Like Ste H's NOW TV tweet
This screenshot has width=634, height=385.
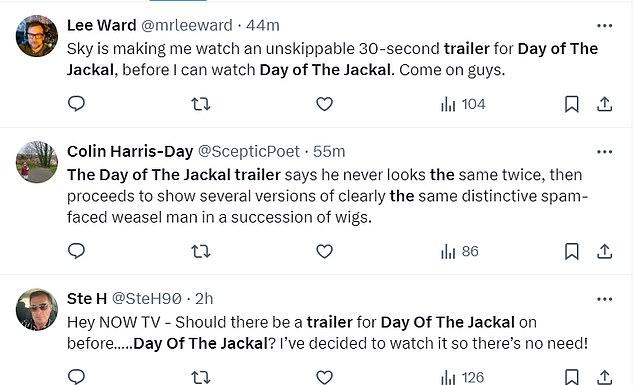[324, 377]
